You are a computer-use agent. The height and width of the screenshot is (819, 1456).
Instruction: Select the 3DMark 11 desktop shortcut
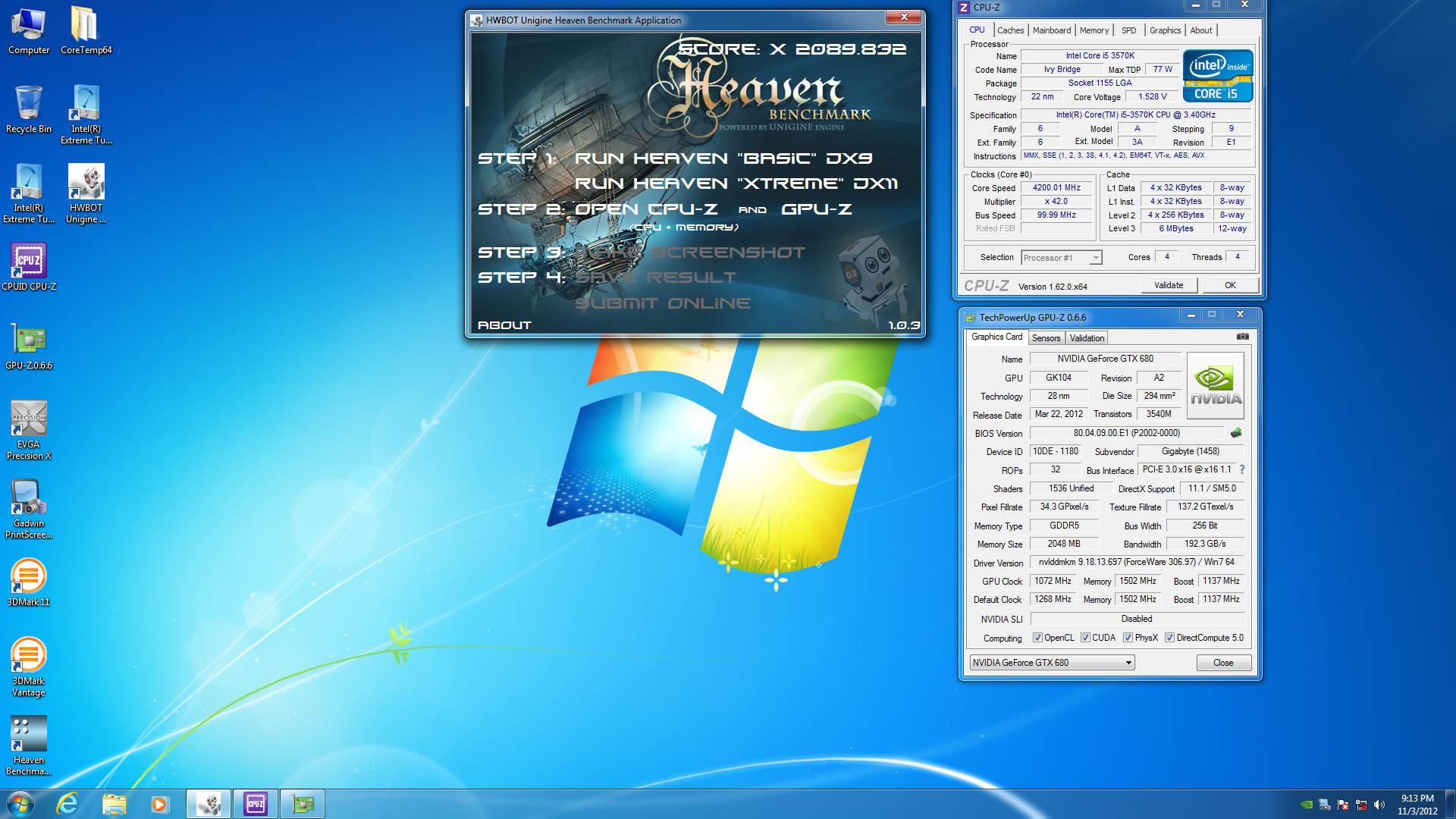coord(29,582)
